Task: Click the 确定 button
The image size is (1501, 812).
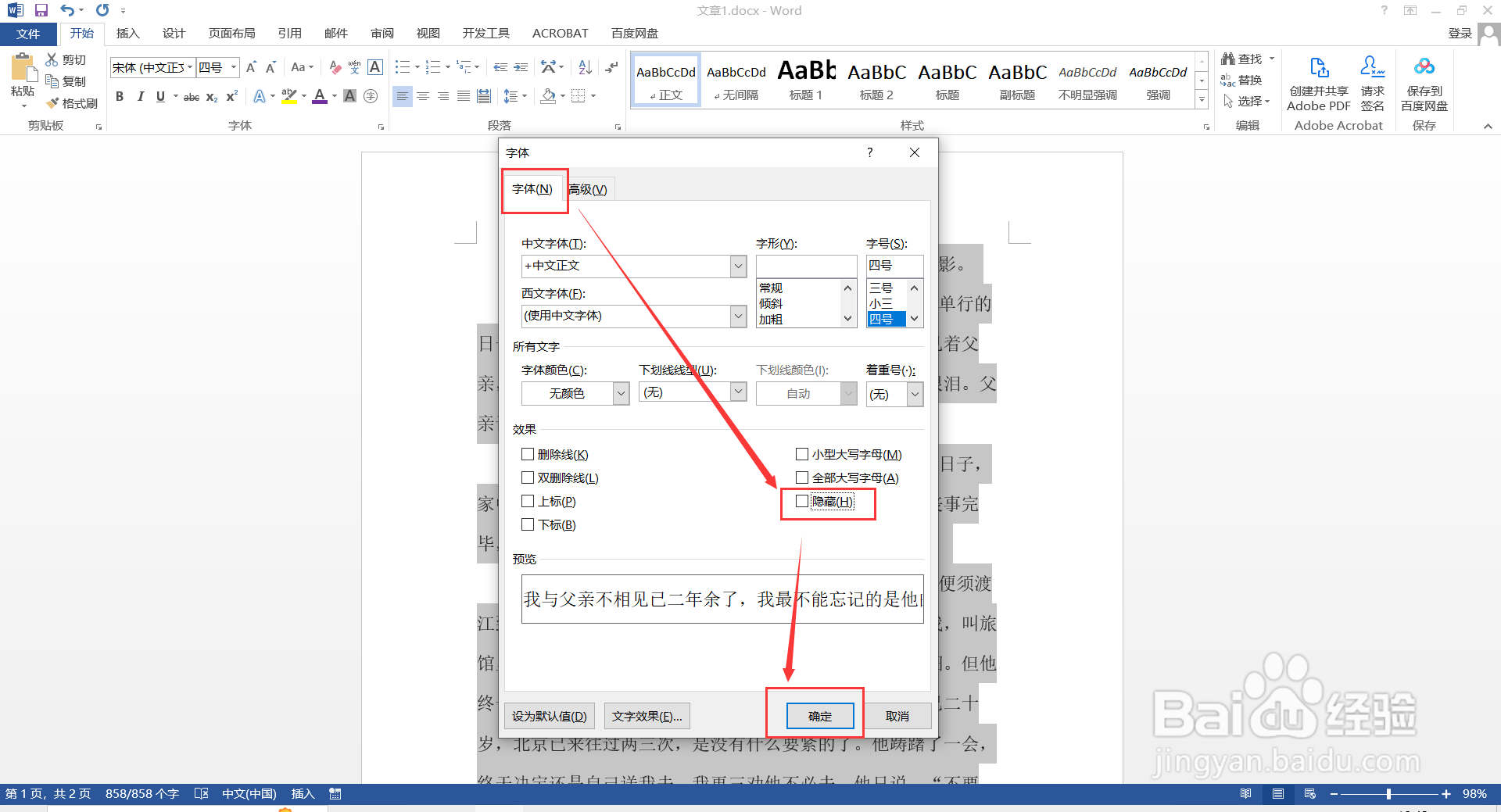Action: point(820,716)
